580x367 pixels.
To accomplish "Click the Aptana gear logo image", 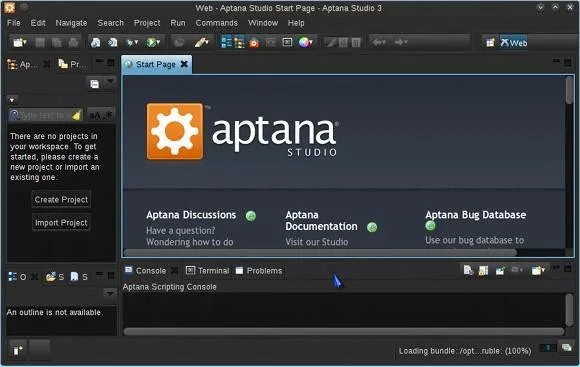I will [x=175, y=131].
